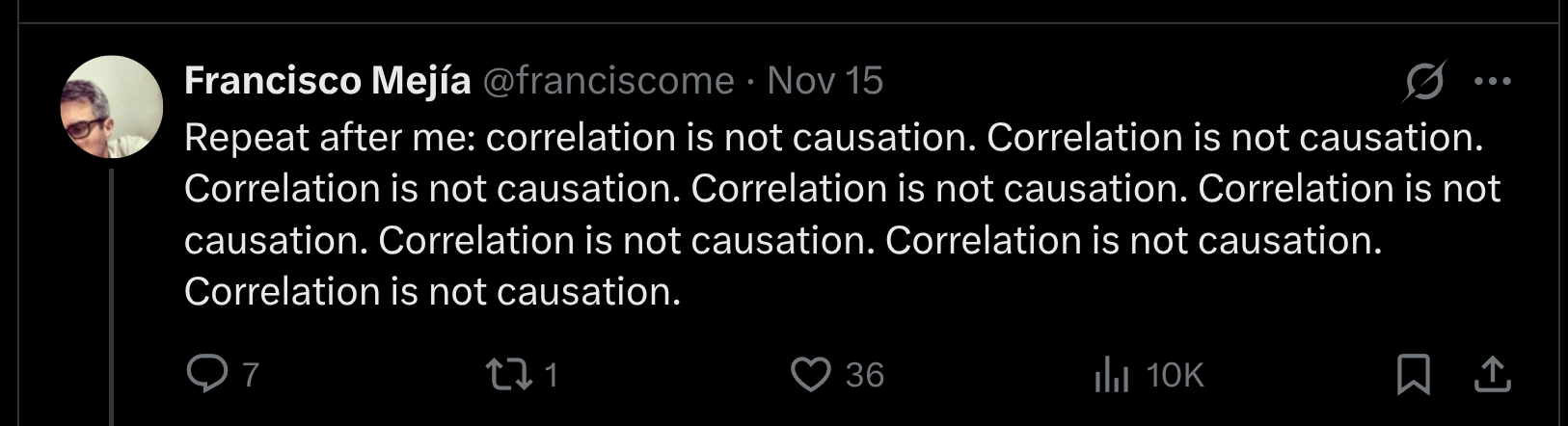1568x426 pixels.
Task: Click the 10K views count
Action: 1175,375
